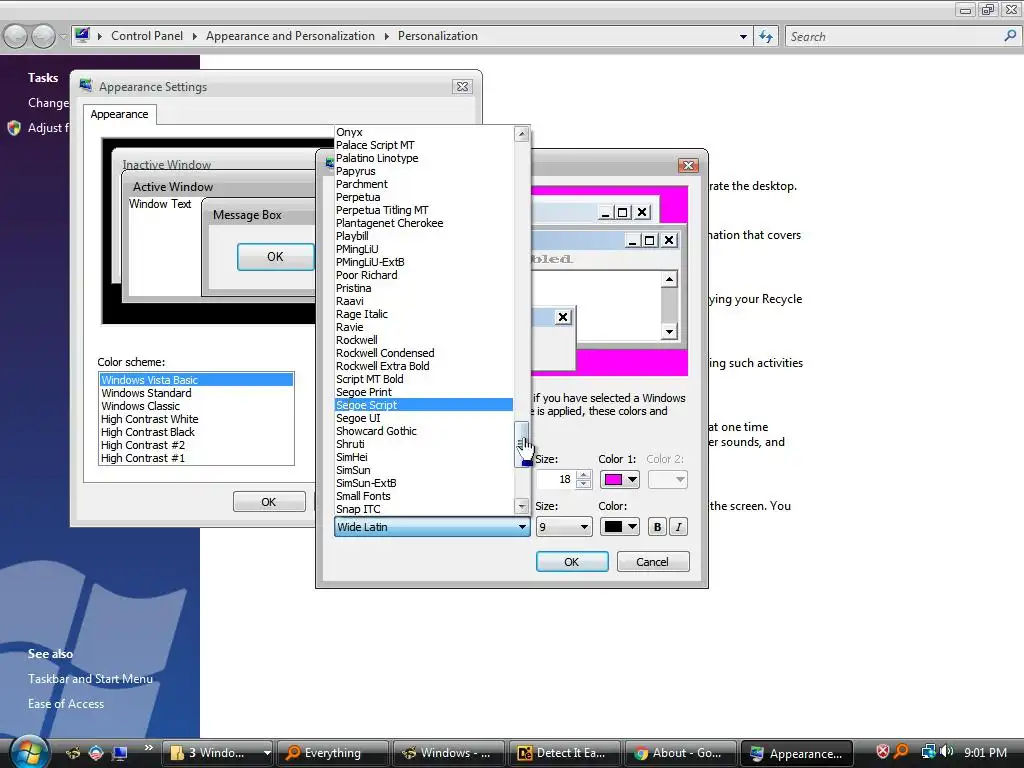Click the volume speaker tray icon
Screen dimensions: 1024x768
pyautogui.click(x=947, y=752)
